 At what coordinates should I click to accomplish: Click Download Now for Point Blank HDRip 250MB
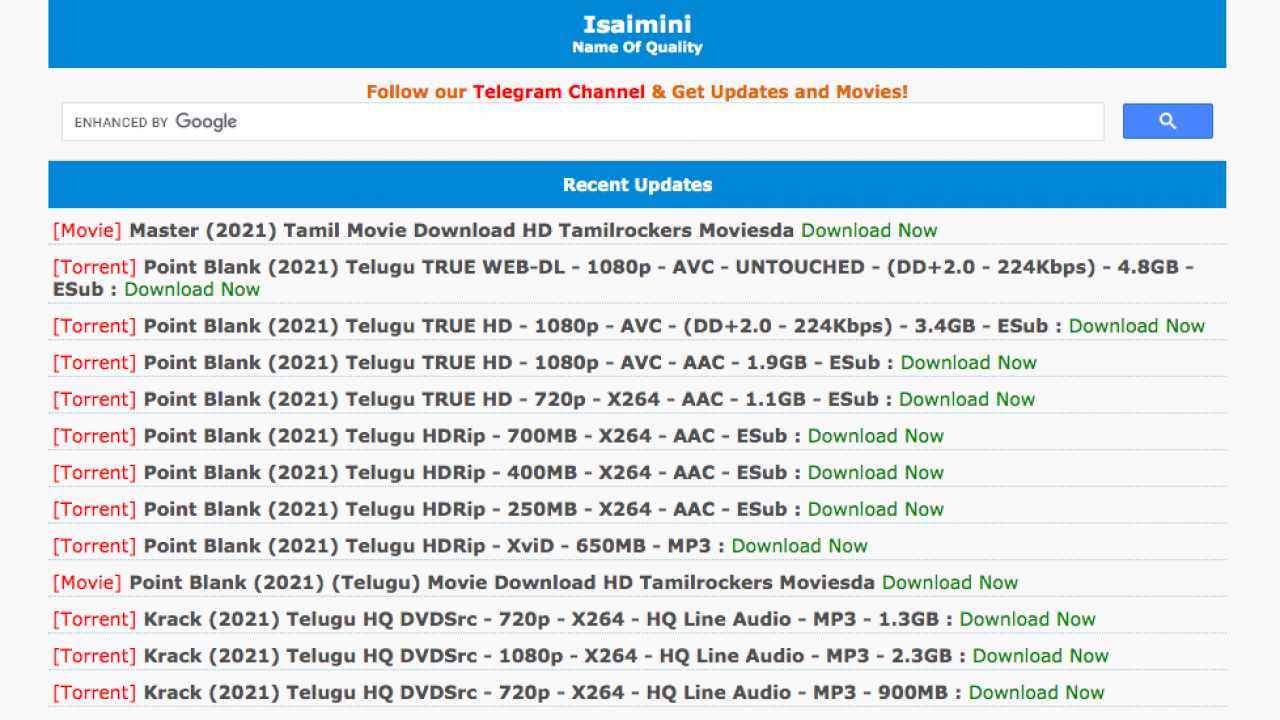876,509
